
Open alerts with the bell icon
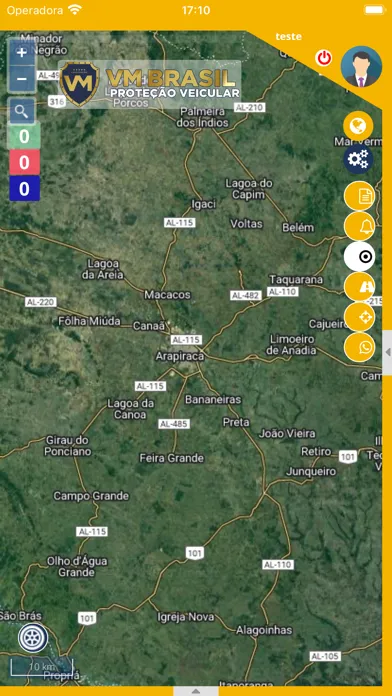[360, 227]
